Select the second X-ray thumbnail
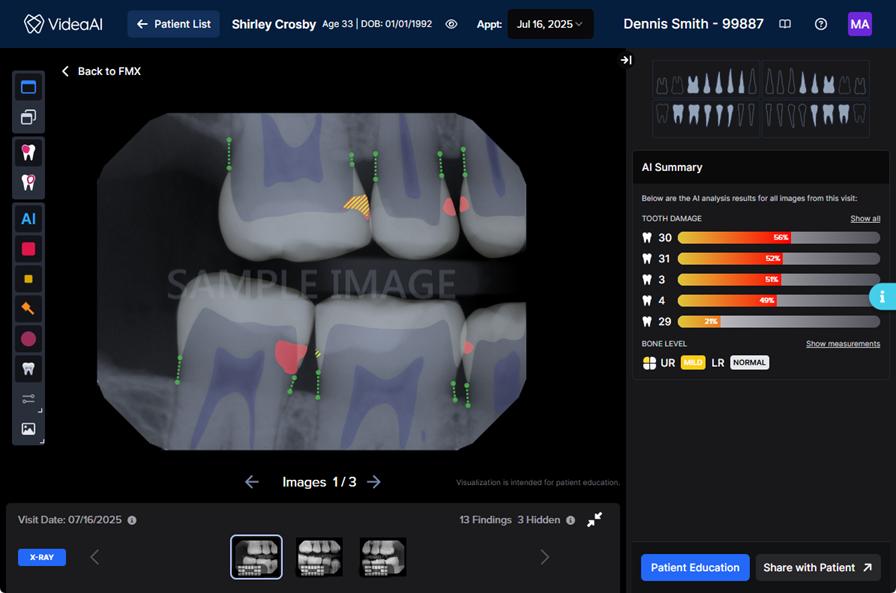896x593 pixels. point(319,557)
